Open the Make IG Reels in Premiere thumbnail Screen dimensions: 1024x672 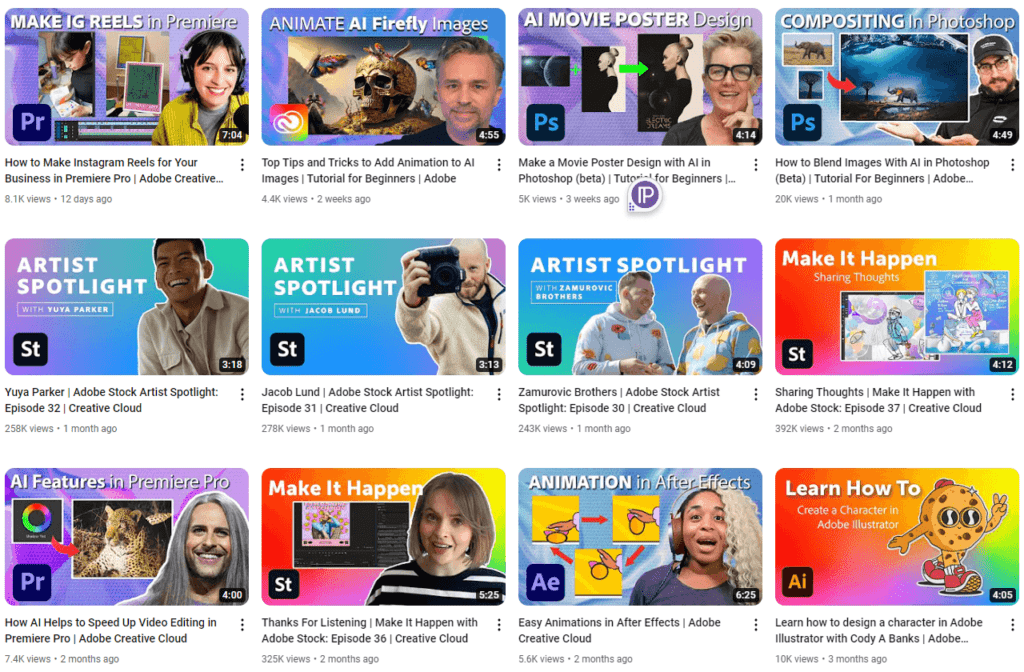127,76
